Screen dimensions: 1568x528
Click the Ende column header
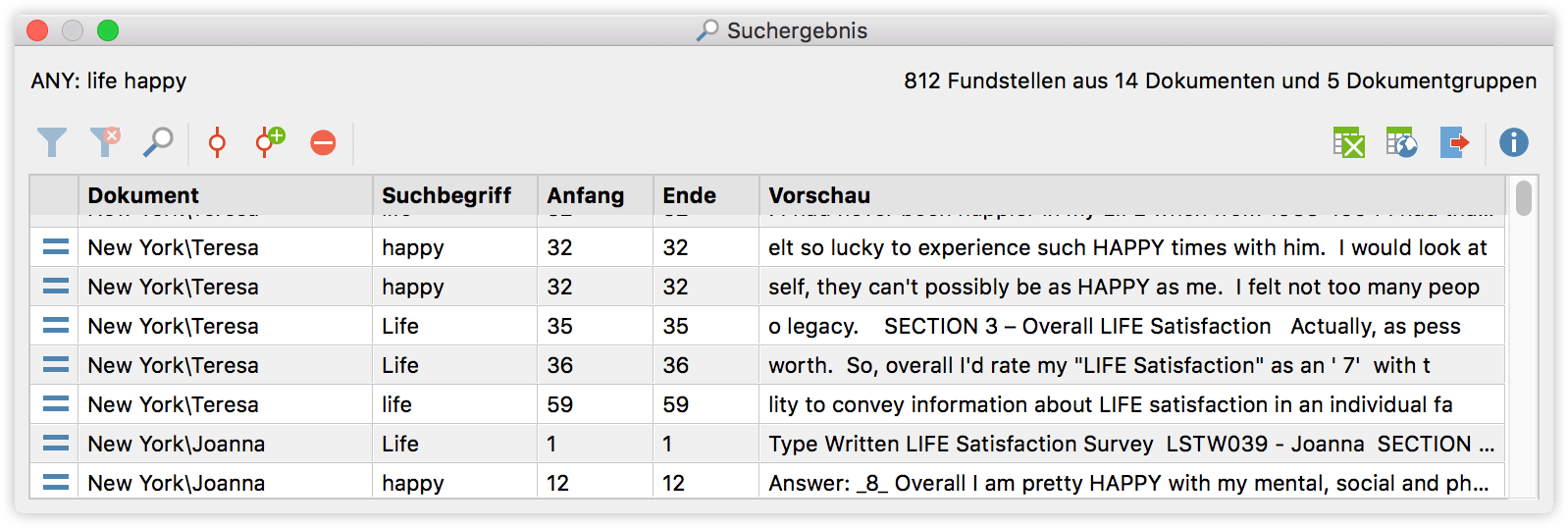click(x=689, y=195)
